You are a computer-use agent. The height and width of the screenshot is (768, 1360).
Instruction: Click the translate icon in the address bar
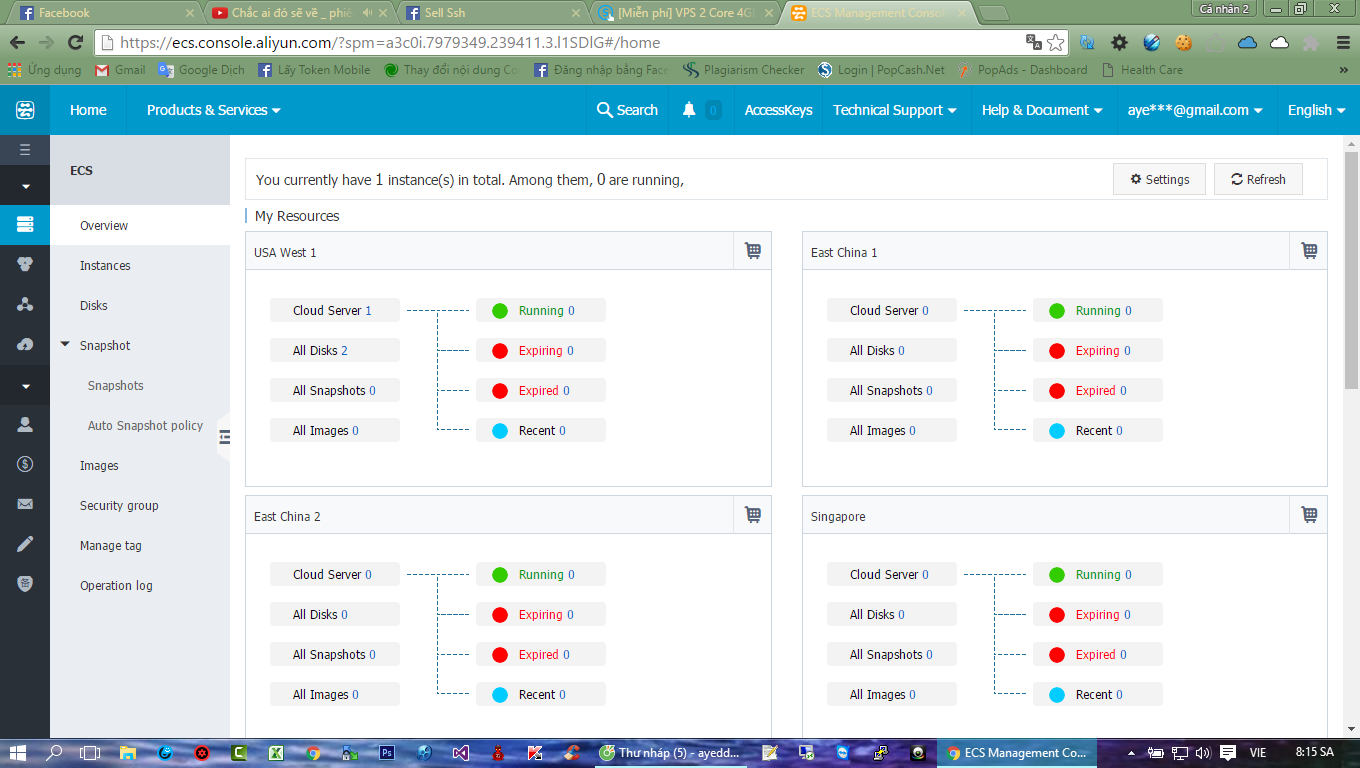[x=1034, y=42]
